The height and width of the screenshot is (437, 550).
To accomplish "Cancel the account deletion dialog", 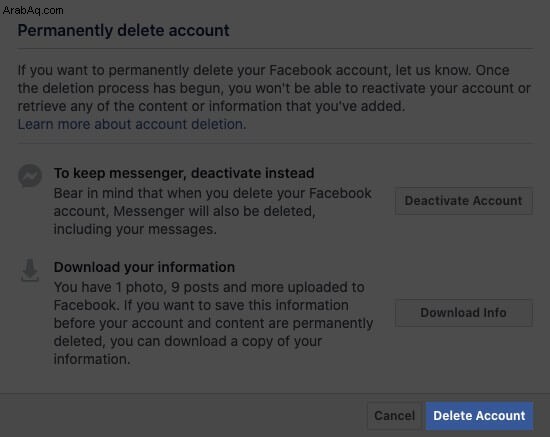I will coord(394,416).
